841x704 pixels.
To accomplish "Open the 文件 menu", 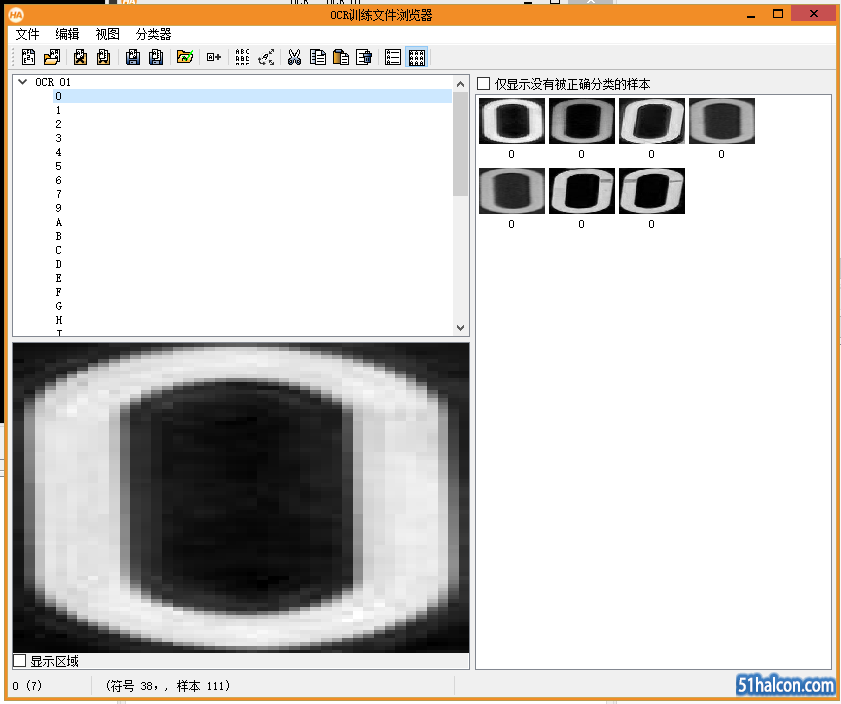I will click(x=27, y=34).
